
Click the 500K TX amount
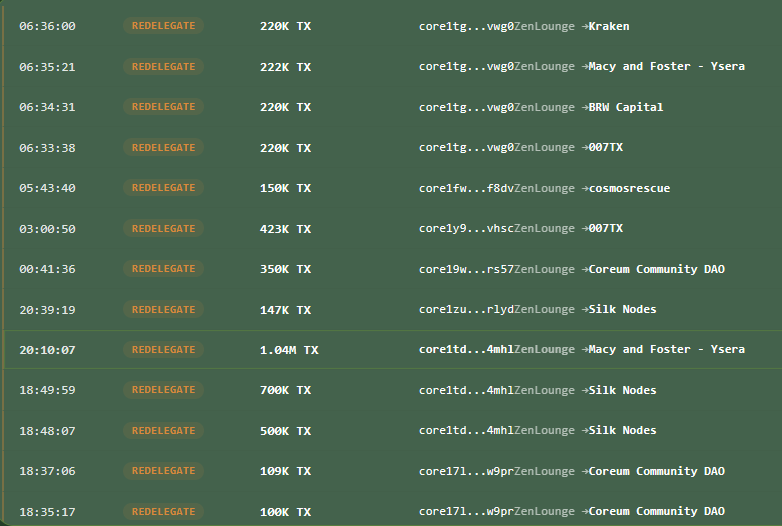(x=285, y=431)
